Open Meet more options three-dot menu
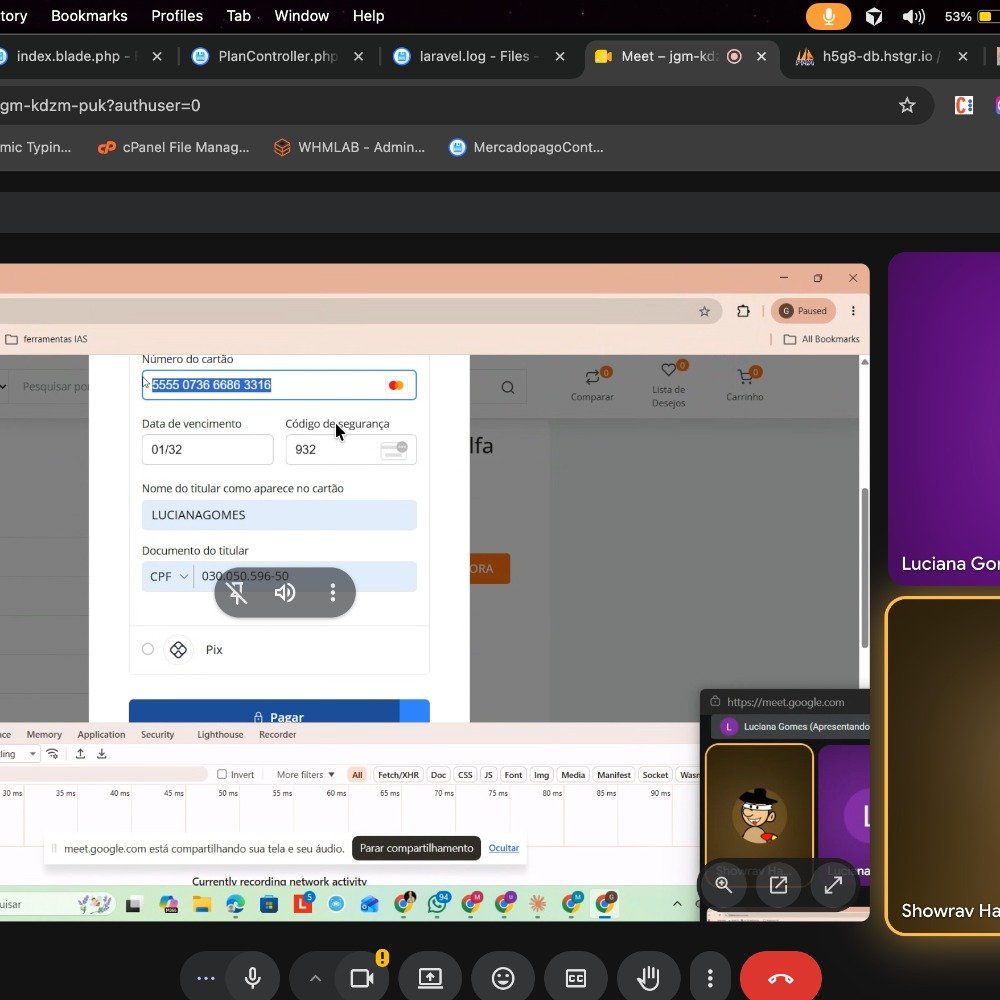The width and height of the screenshot is (1000, 1000). [710, 978]
